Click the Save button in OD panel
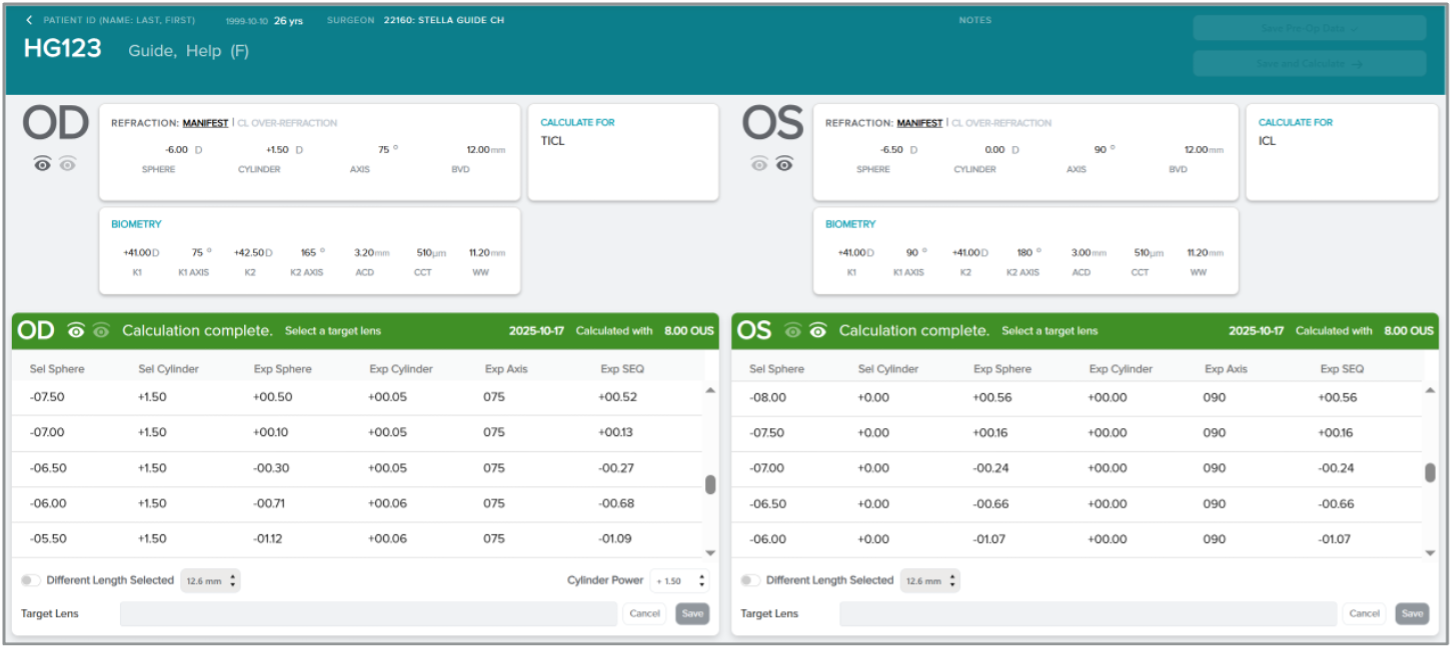The height and width of the screenshot is (648, 1453). pos(692,614)
